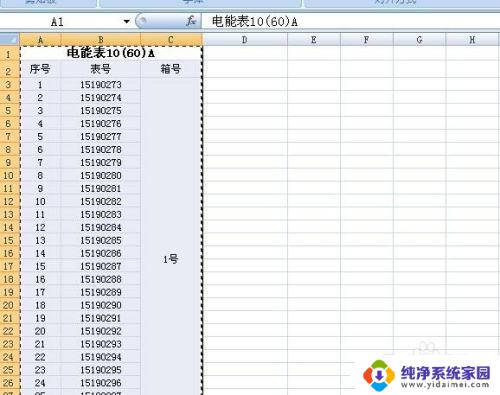Screen dimensions: 500x395
Task: Click empty cell H3
Action: pyautogui.click(x=473, y=85)
